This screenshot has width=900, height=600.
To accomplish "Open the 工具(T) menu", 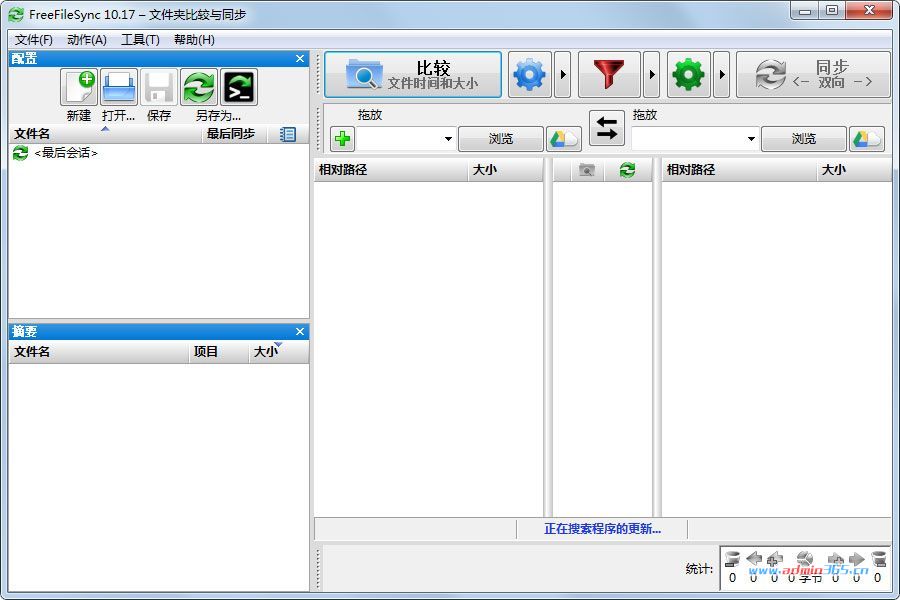I will pos(140,40).
